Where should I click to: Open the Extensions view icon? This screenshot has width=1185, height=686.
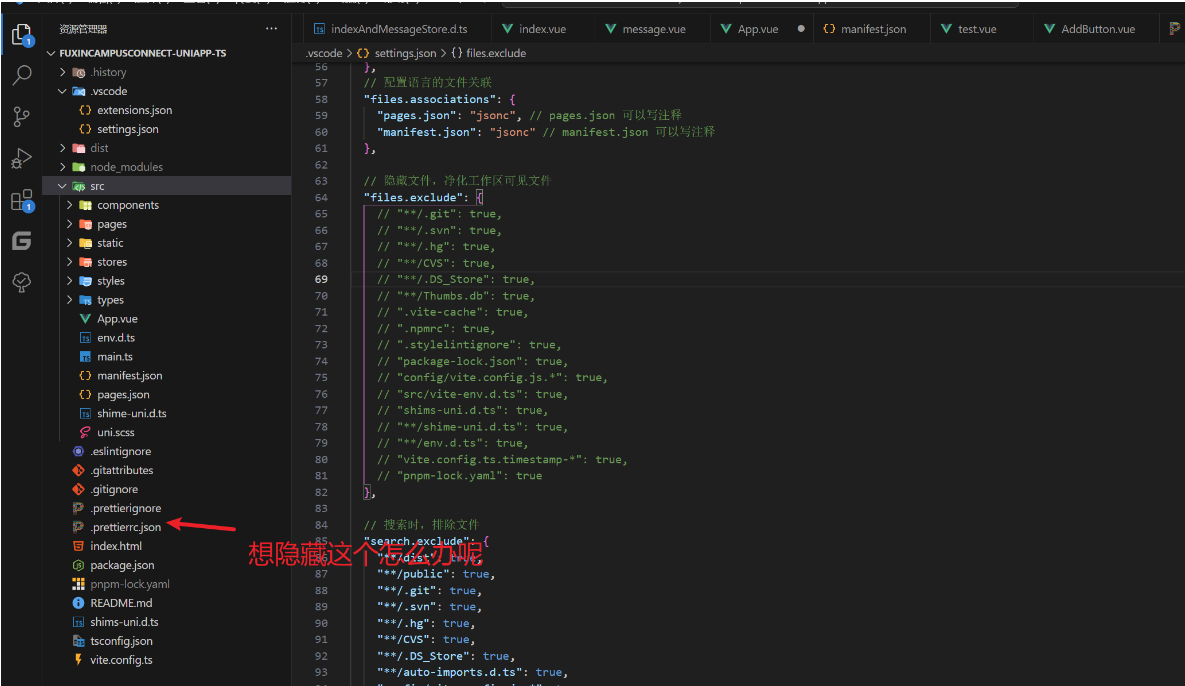22,200
